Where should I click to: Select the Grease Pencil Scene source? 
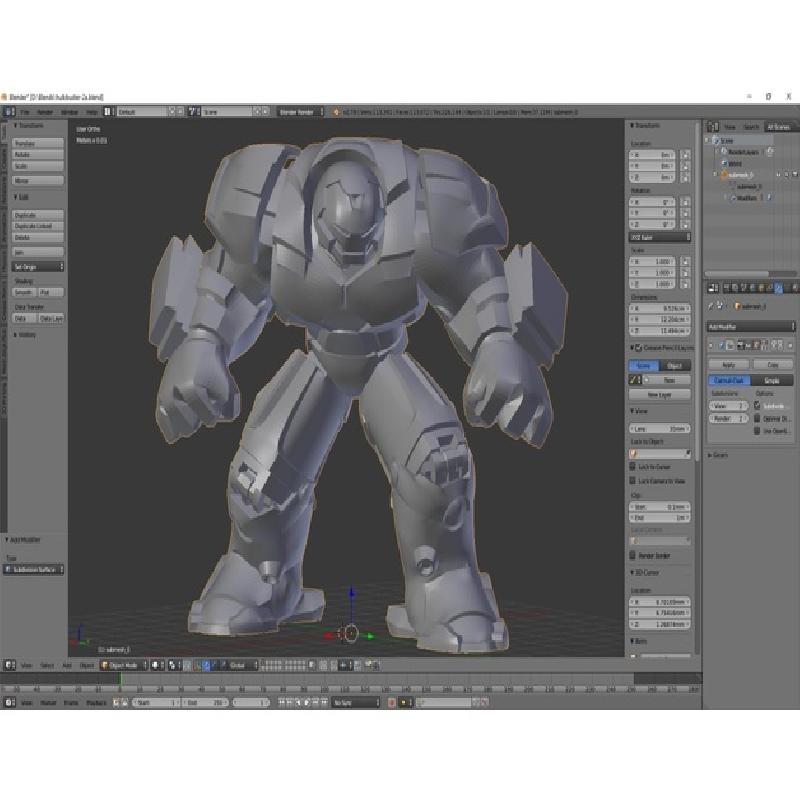pos(643,366)
